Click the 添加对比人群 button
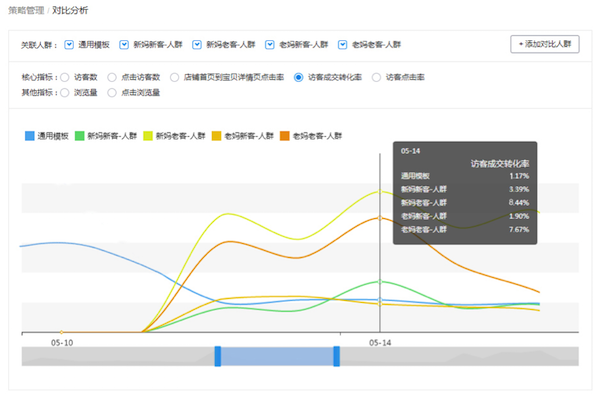 [x=545, y=44]
